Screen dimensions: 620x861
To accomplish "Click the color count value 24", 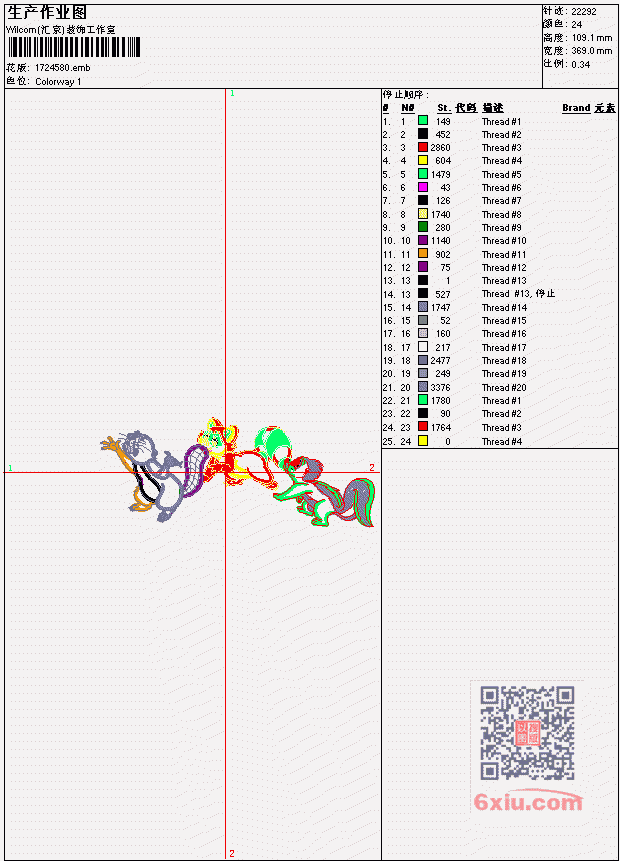I will [577, 25].
